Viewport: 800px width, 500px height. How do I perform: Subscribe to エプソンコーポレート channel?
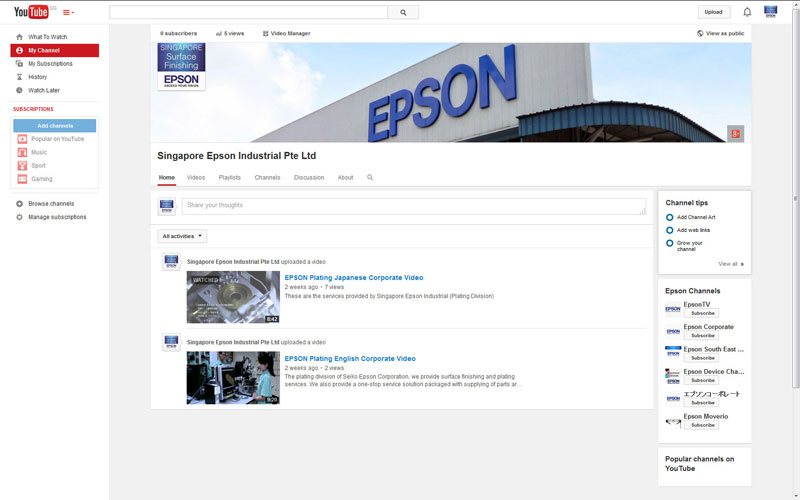pyautogui.click(x=703, y=403)
